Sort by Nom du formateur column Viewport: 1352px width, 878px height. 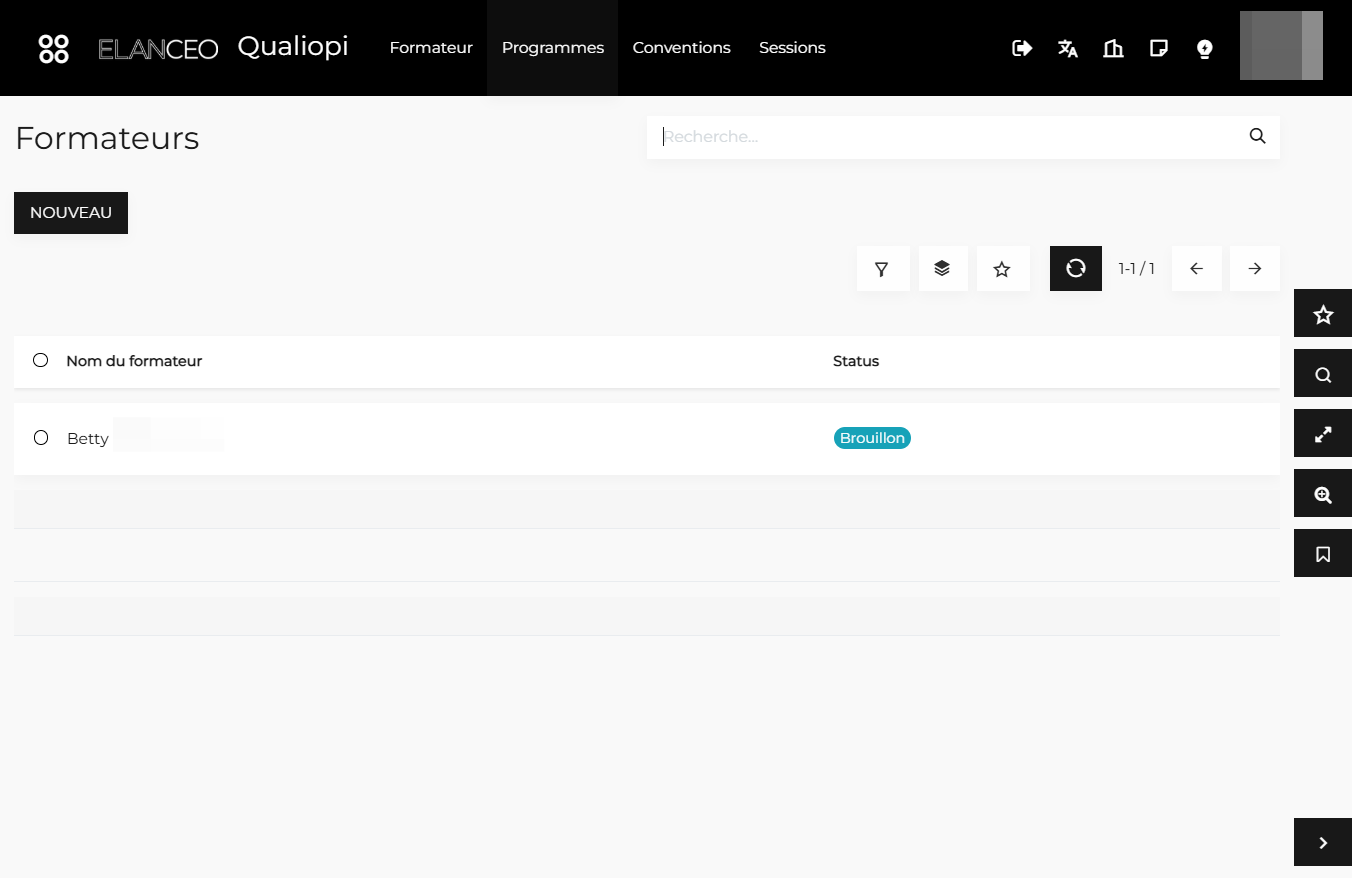coord(134,361)
